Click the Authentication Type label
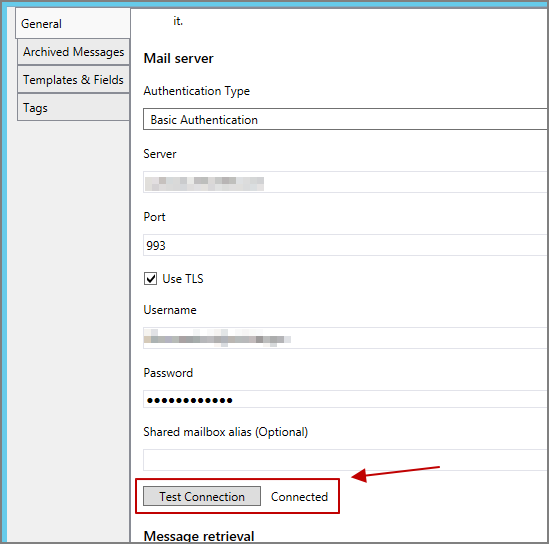549x544 pixels. pyautogui.click(x=197, y=91)
